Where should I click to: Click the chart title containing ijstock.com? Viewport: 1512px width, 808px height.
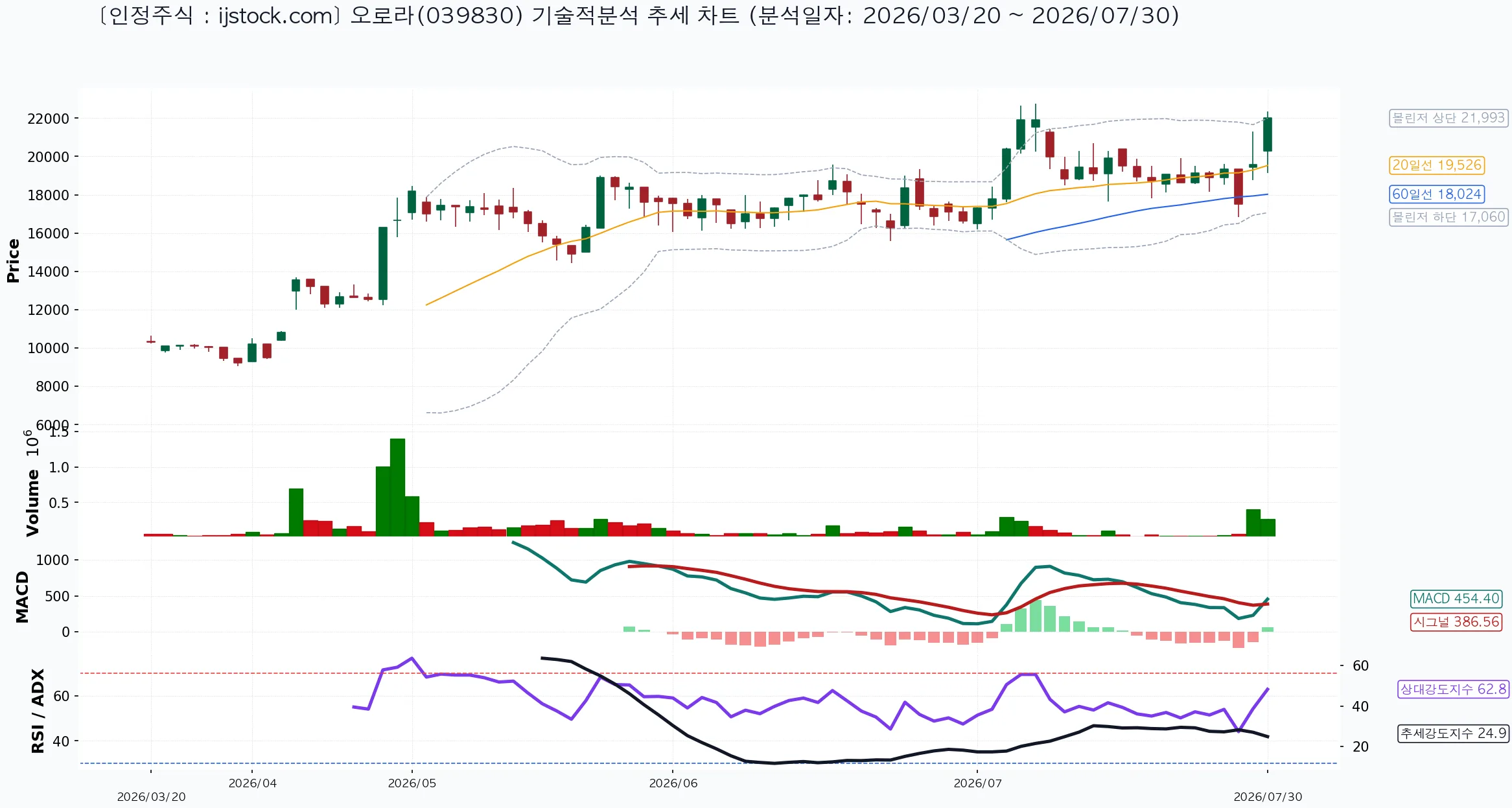[x=638, y=16]
